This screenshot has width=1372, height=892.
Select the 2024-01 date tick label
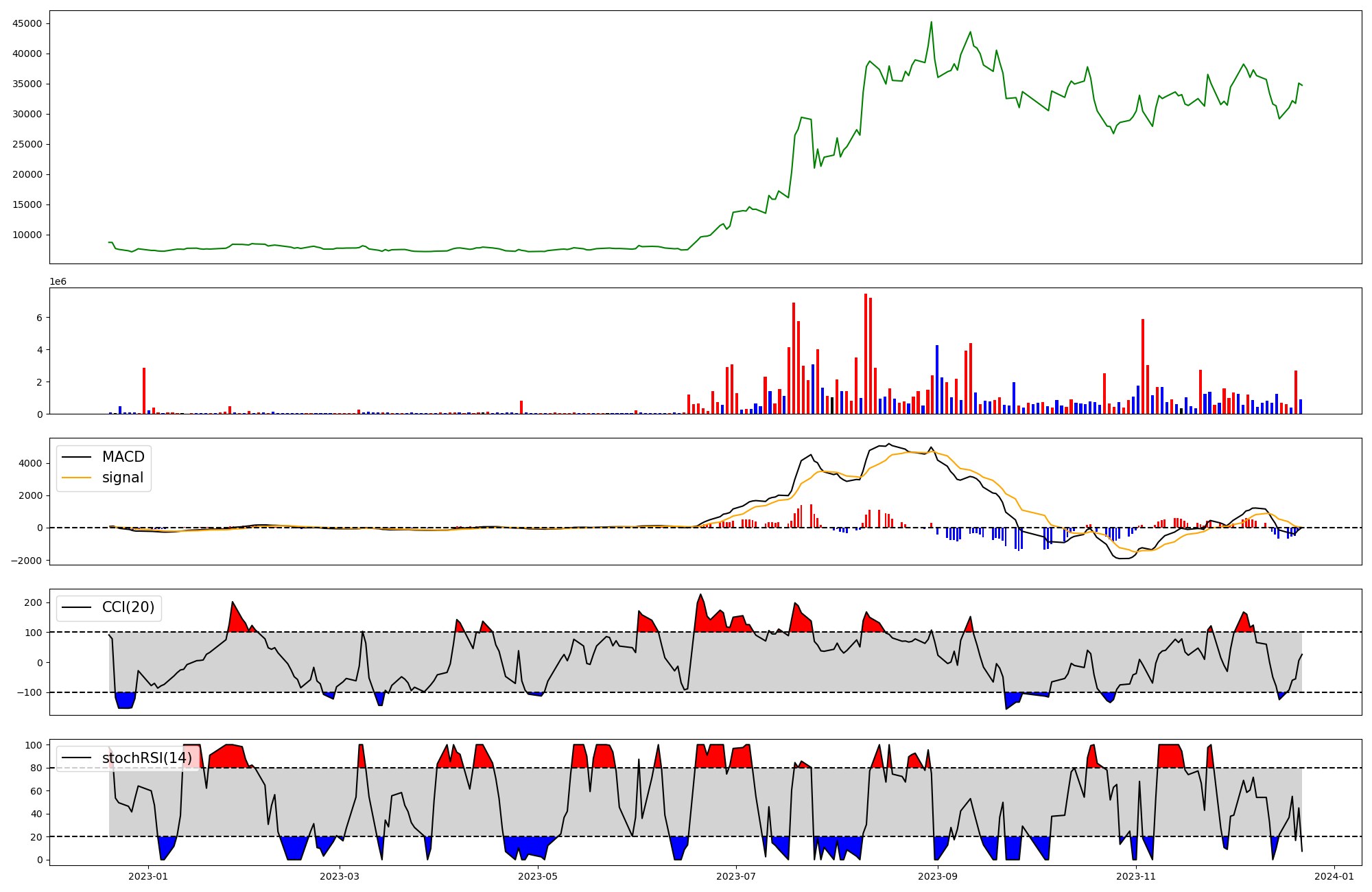point(1334,876)
